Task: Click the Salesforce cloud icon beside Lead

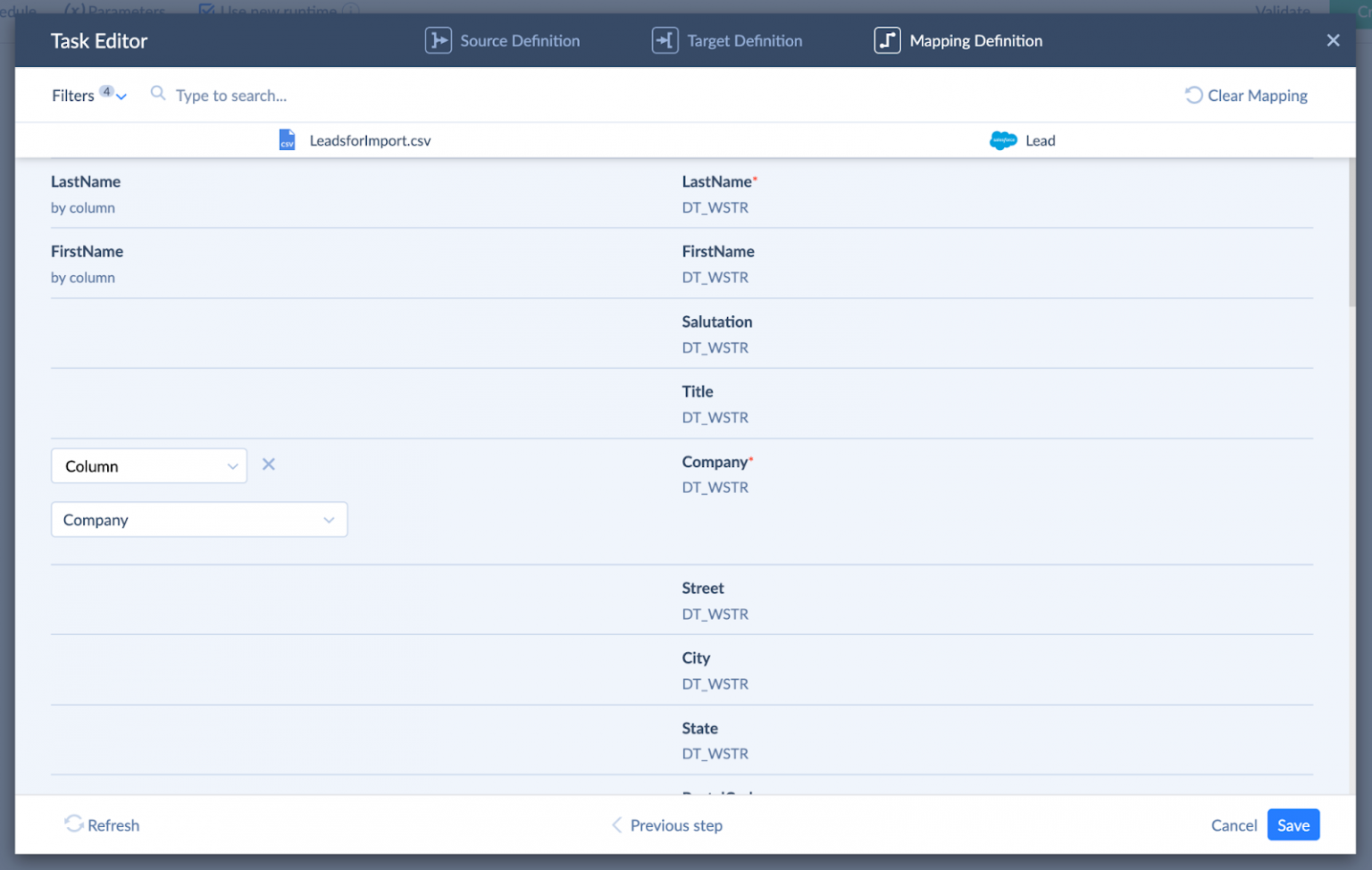Action: point(1003,140)
